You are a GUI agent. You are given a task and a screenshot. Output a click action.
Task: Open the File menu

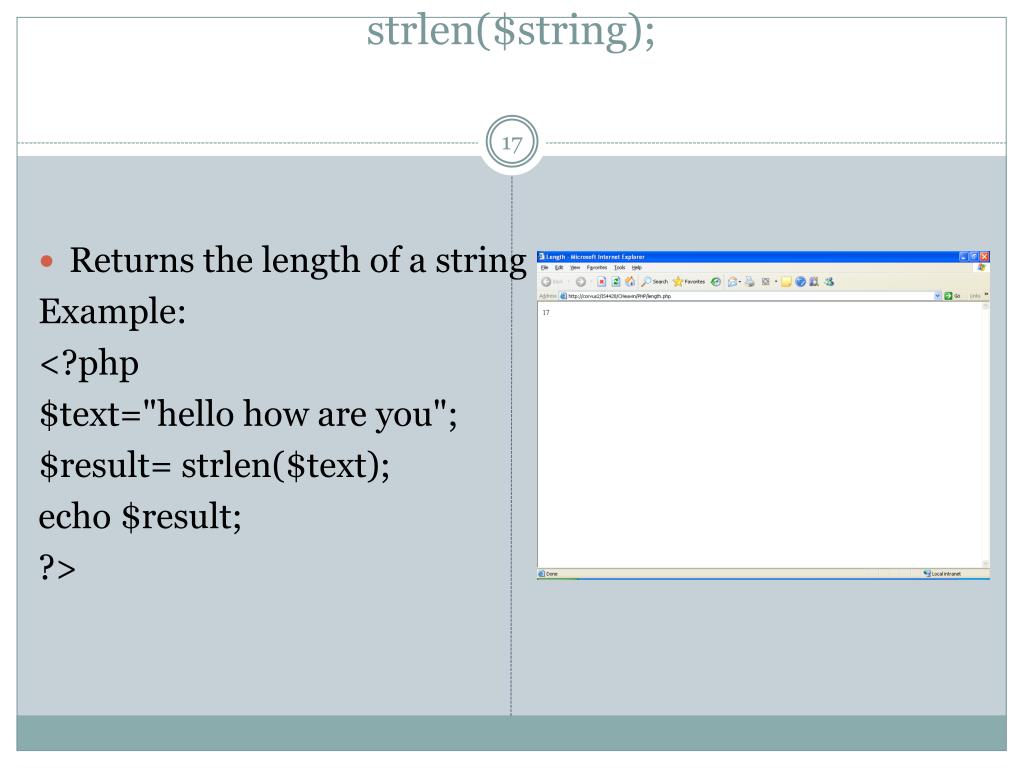[x=544, y=268]
